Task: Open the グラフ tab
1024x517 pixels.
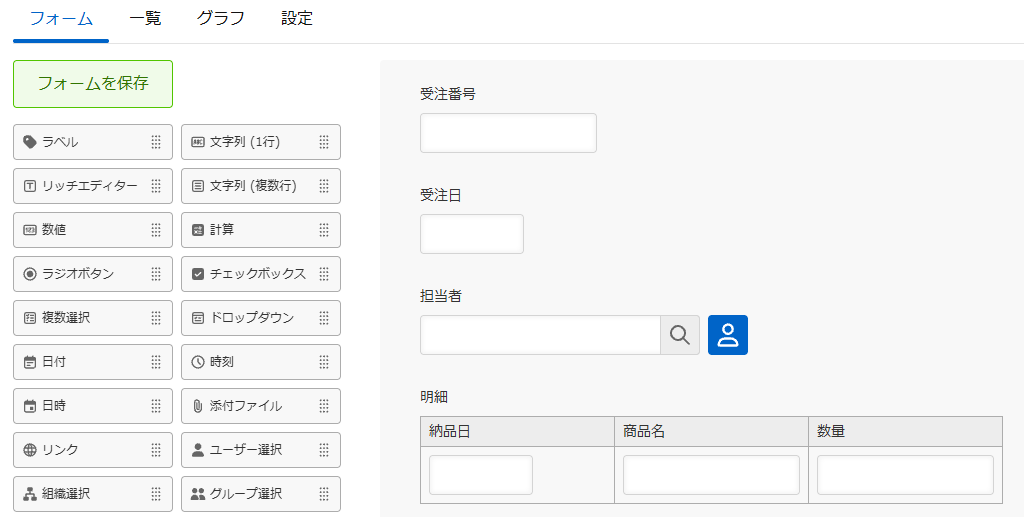Action: [221, 18]
